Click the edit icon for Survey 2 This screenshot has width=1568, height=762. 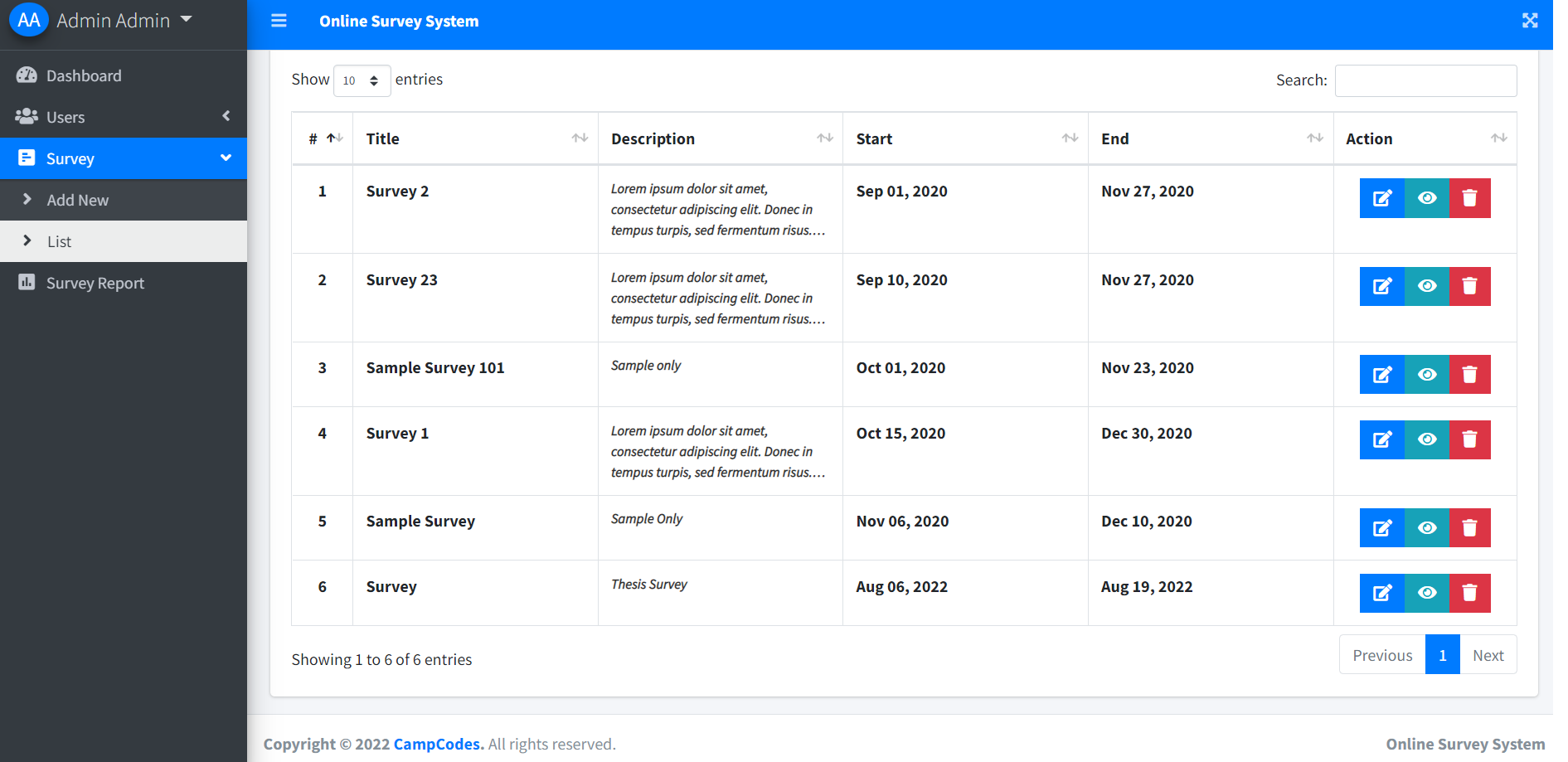pos(1381,198)
